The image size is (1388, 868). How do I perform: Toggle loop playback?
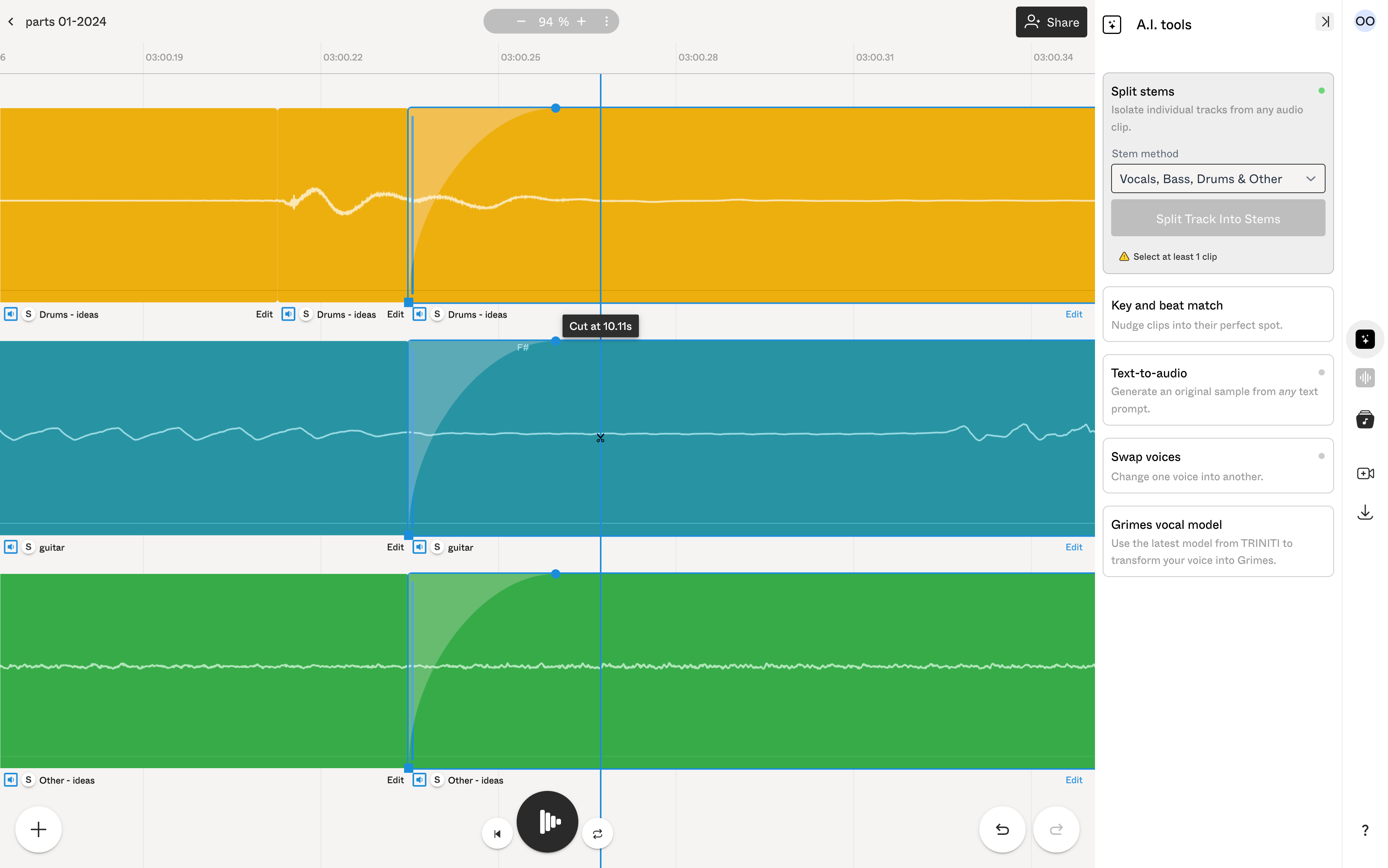pos(597,834)
